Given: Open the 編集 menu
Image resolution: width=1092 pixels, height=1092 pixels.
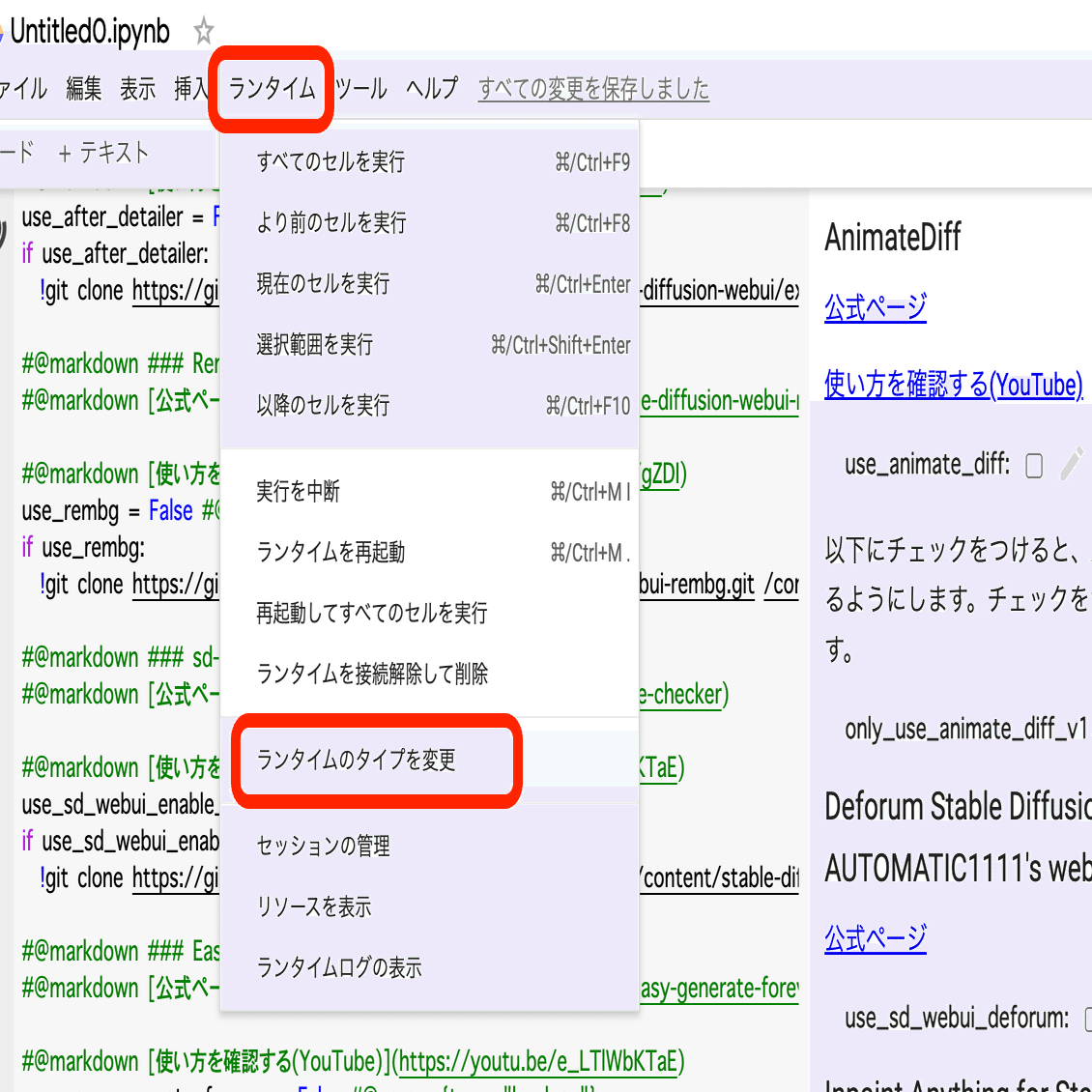Looking at the screenshot, I should pyautogui.click(x=83, y=89).
